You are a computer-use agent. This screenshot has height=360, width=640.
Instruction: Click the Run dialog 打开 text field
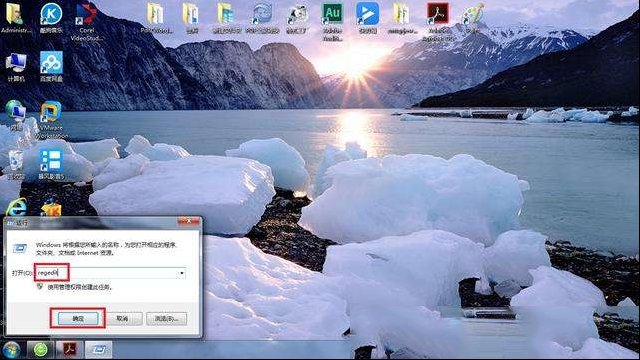coord(110,273)
